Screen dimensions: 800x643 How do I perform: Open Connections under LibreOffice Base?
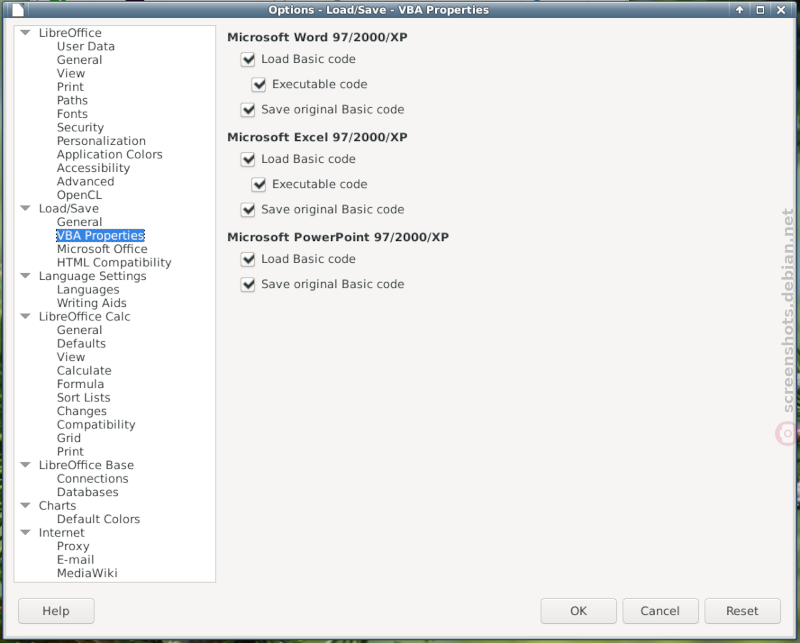click(x=93, y=479)
